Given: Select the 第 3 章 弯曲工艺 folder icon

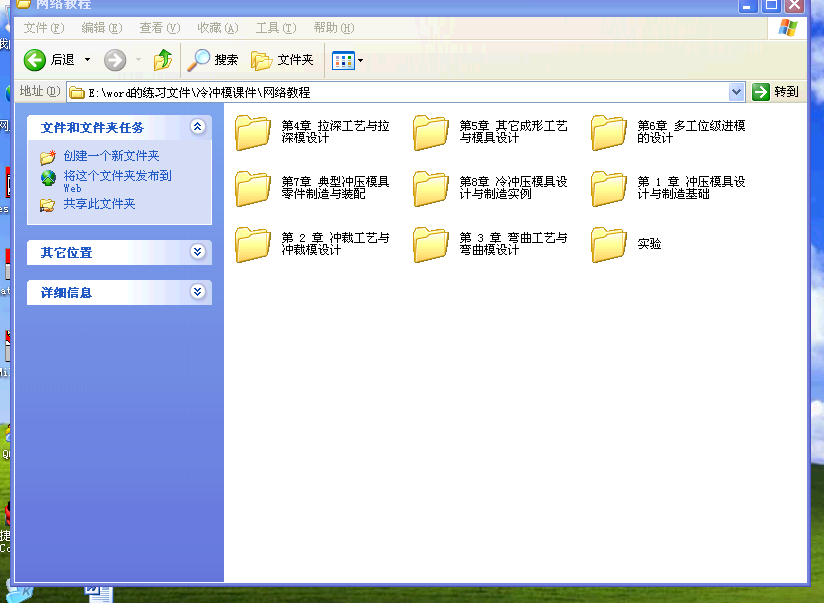Looking at the screenshot, I should (431, 244).
